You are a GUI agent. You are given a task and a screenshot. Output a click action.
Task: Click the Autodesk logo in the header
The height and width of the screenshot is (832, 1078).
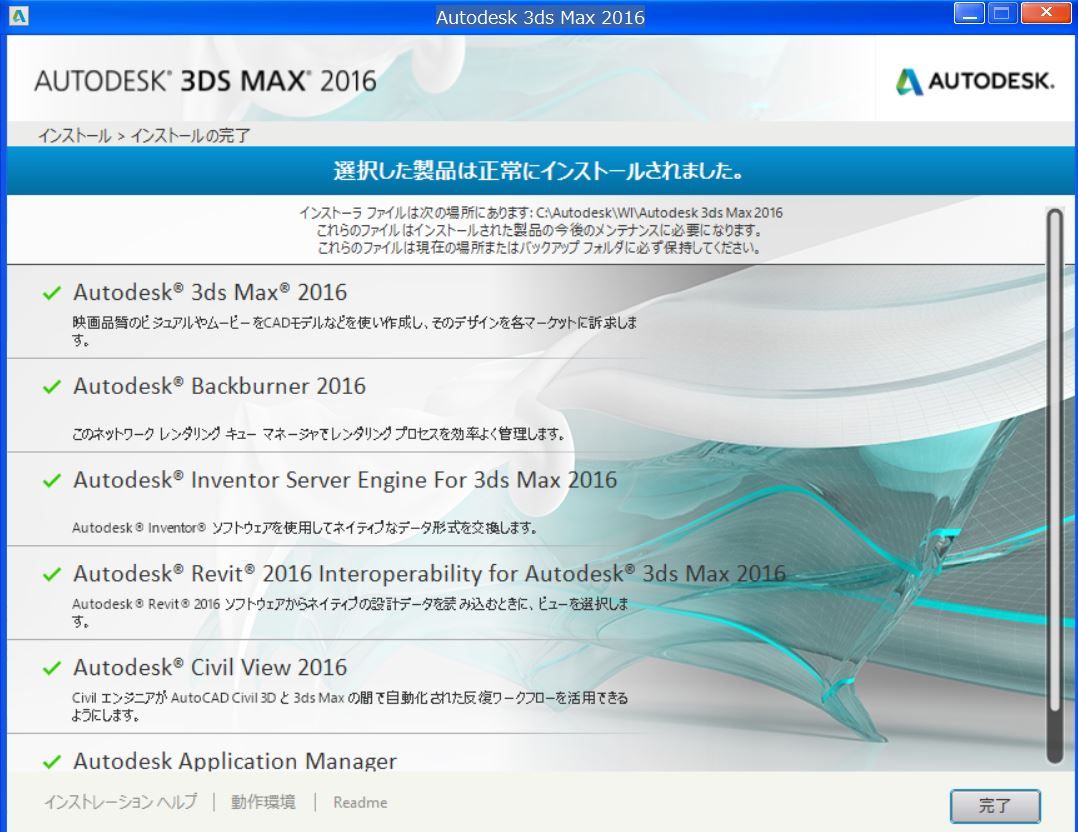(975, 81)
